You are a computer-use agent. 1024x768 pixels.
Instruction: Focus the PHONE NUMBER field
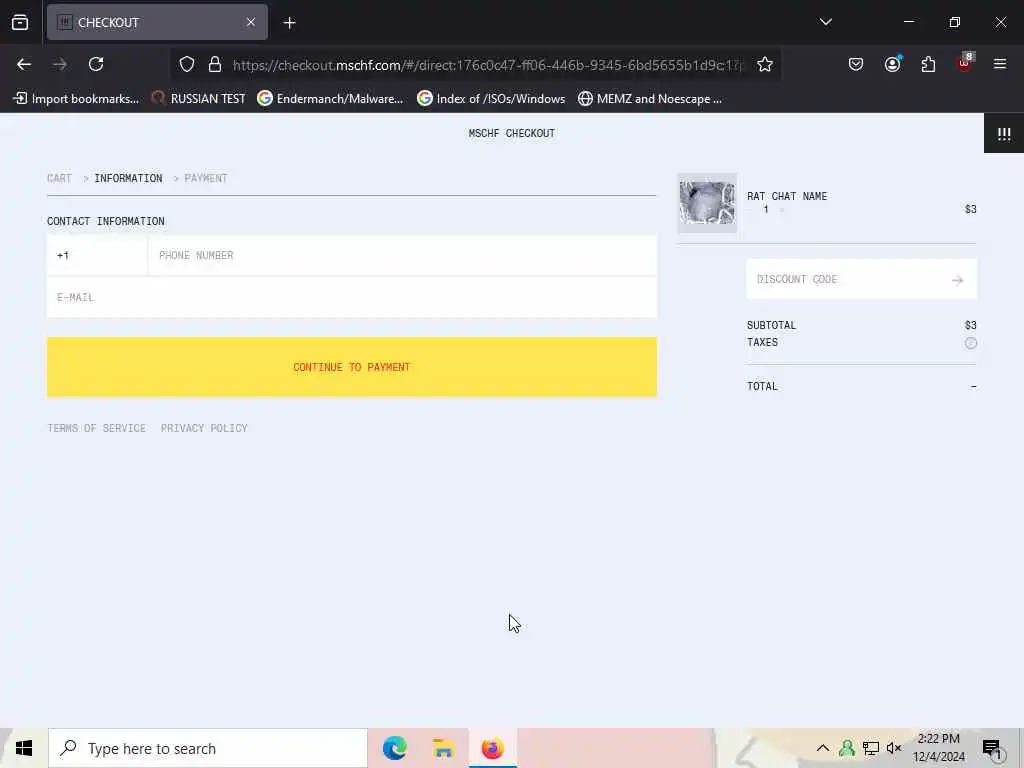(x=402, y=255)
